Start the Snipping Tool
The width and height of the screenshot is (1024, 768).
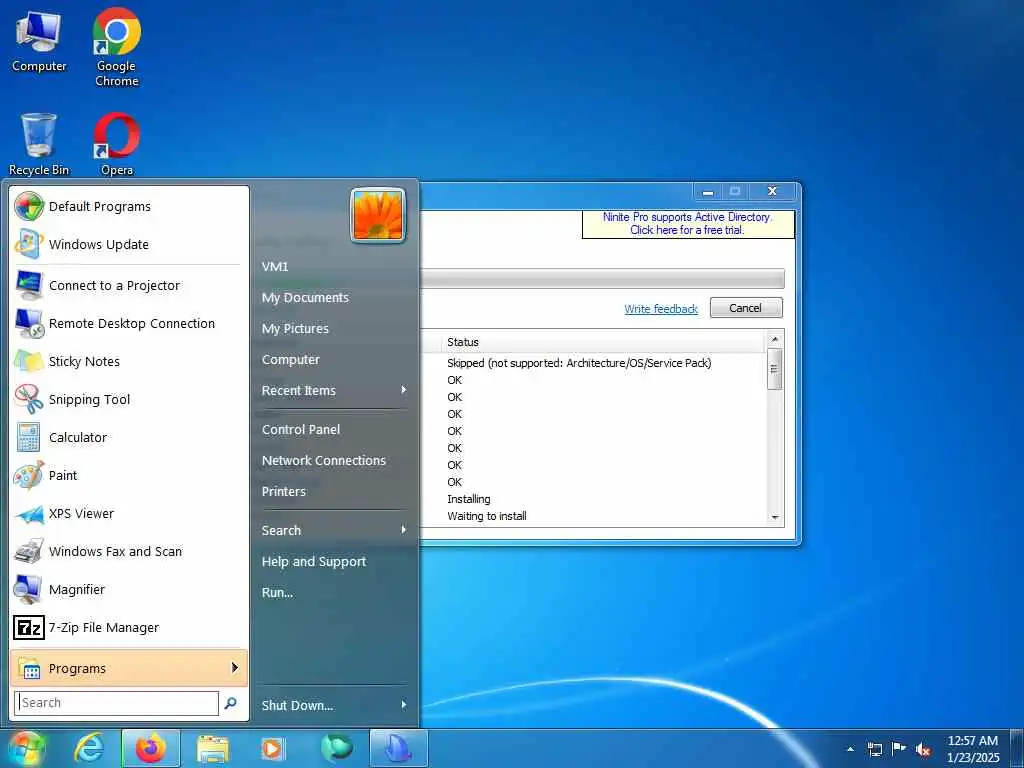click(x=129, y=399)
